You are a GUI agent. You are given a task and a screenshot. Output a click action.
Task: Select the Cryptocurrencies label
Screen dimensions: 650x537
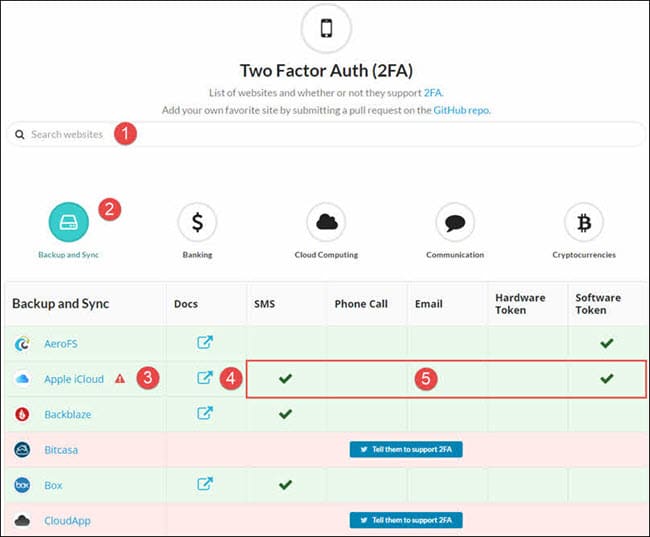(584, 255)
